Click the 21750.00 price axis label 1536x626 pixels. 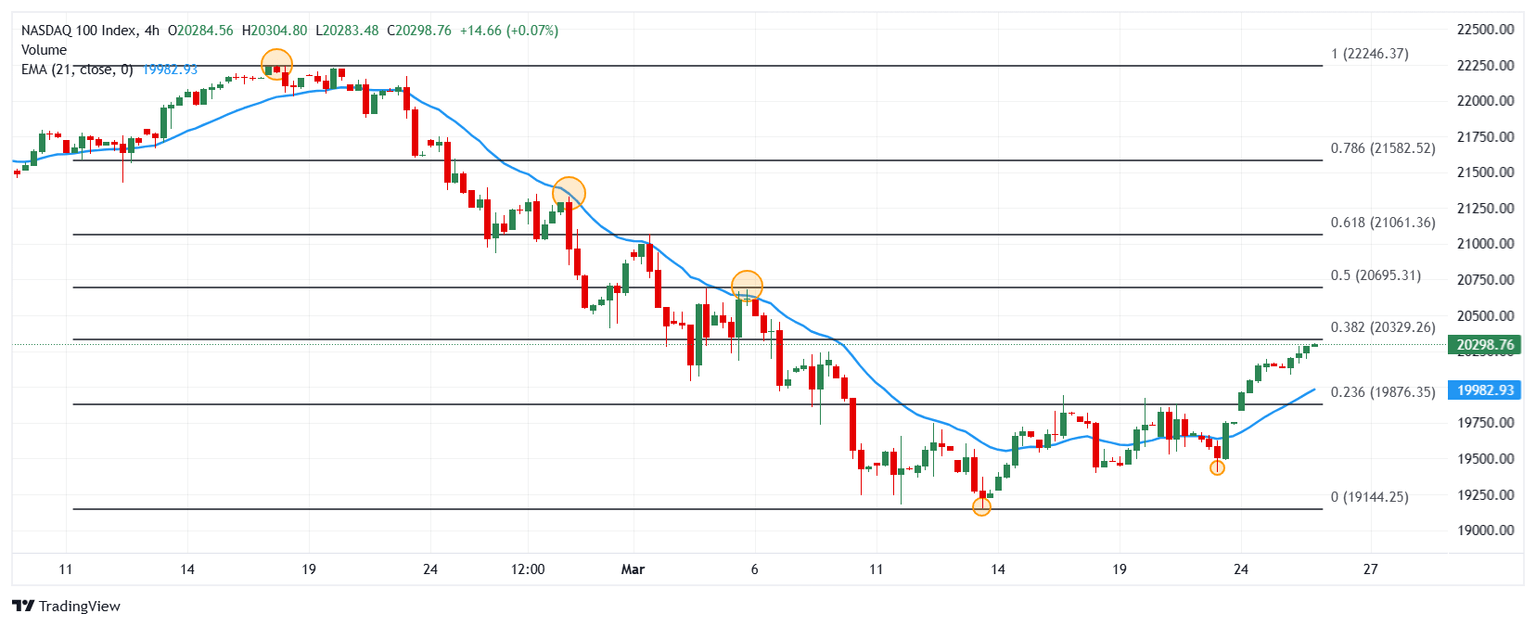point(1486,137)
